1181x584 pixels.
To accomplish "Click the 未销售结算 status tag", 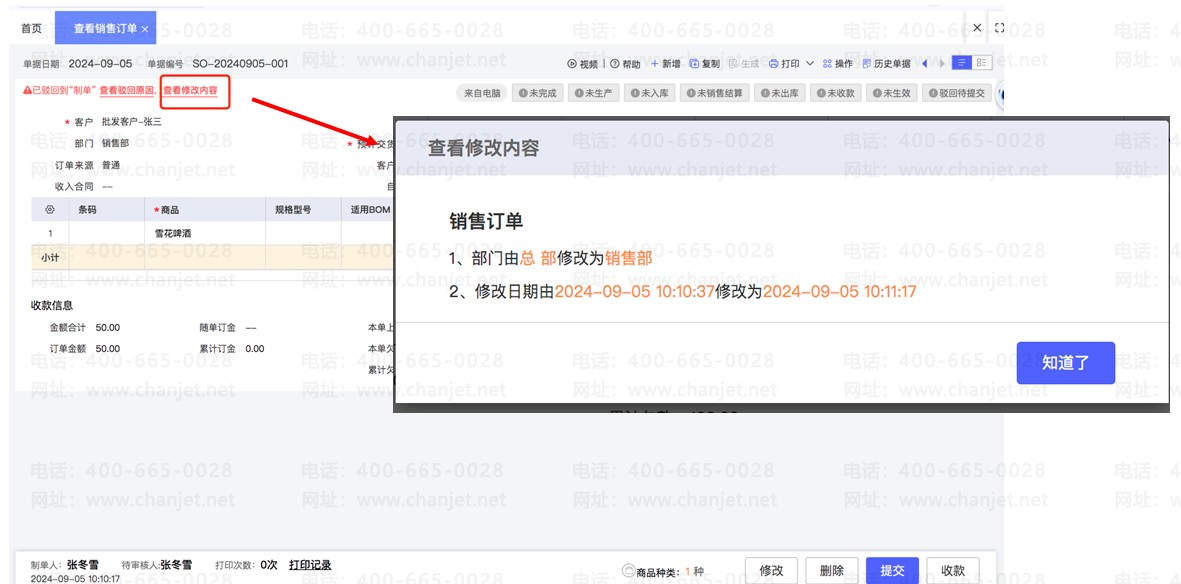I will (715, 93).
